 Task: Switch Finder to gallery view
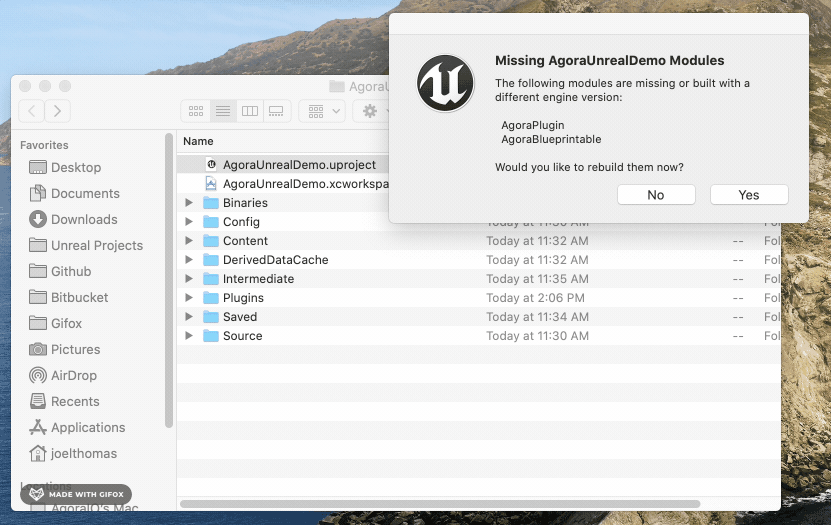tap(276, 111)
